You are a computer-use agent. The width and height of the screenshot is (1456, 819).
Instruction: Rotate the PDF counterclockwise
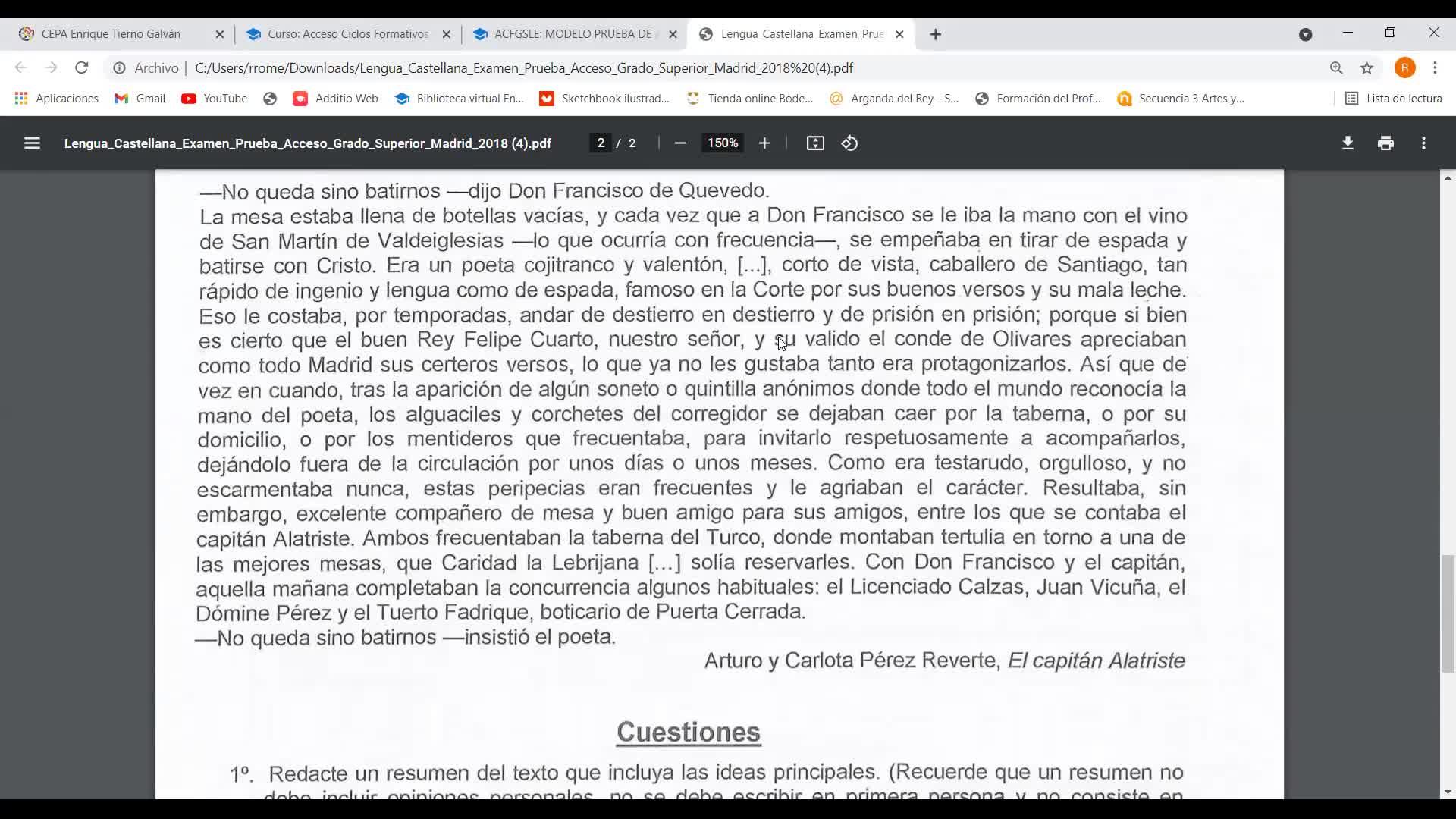(849, 143)
